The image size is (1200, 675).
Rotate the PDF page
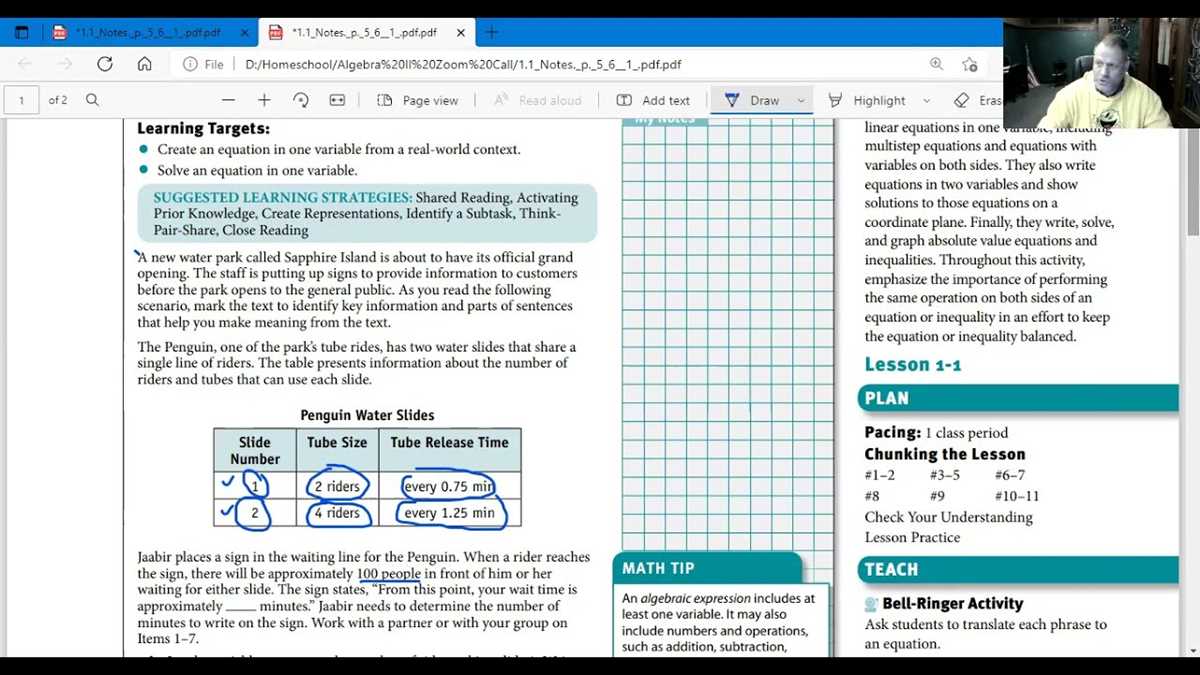click(x=301, y=100)
